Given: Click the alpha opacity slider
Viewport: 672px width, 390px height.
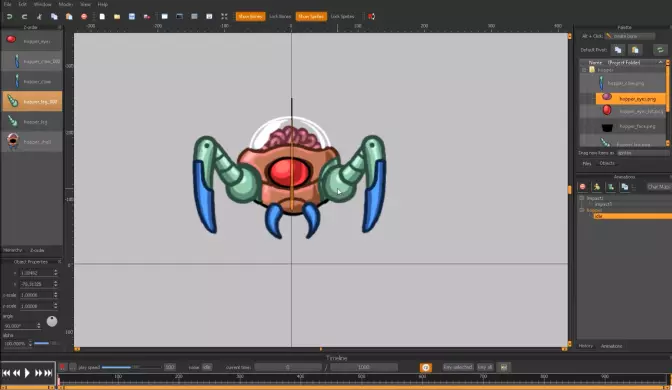Looking at the screenshot, I should (x=46, y=343).
